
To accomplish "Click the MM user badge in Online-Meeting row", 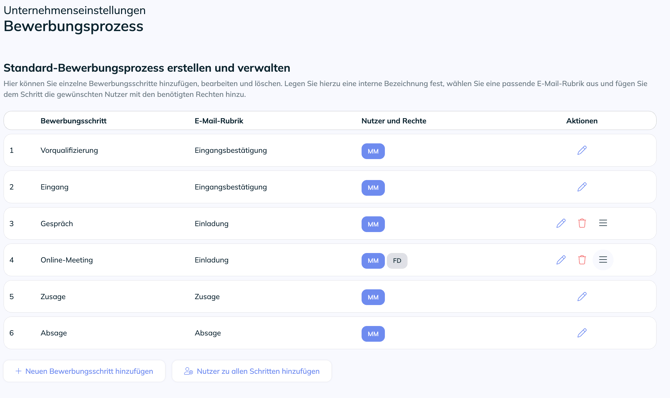I will (373, 261).
